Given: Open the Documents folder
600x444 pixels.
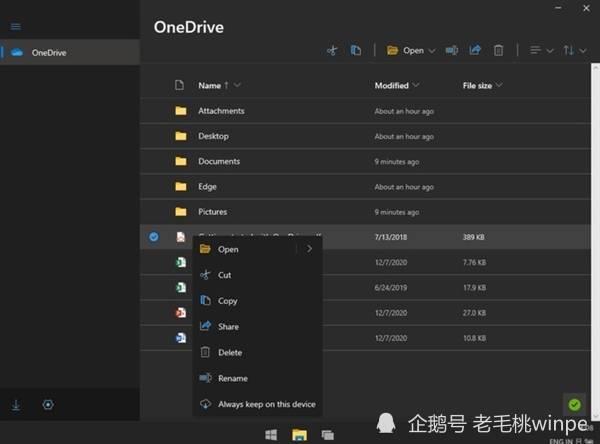Looking at the screenshot, I should point(219,162).
